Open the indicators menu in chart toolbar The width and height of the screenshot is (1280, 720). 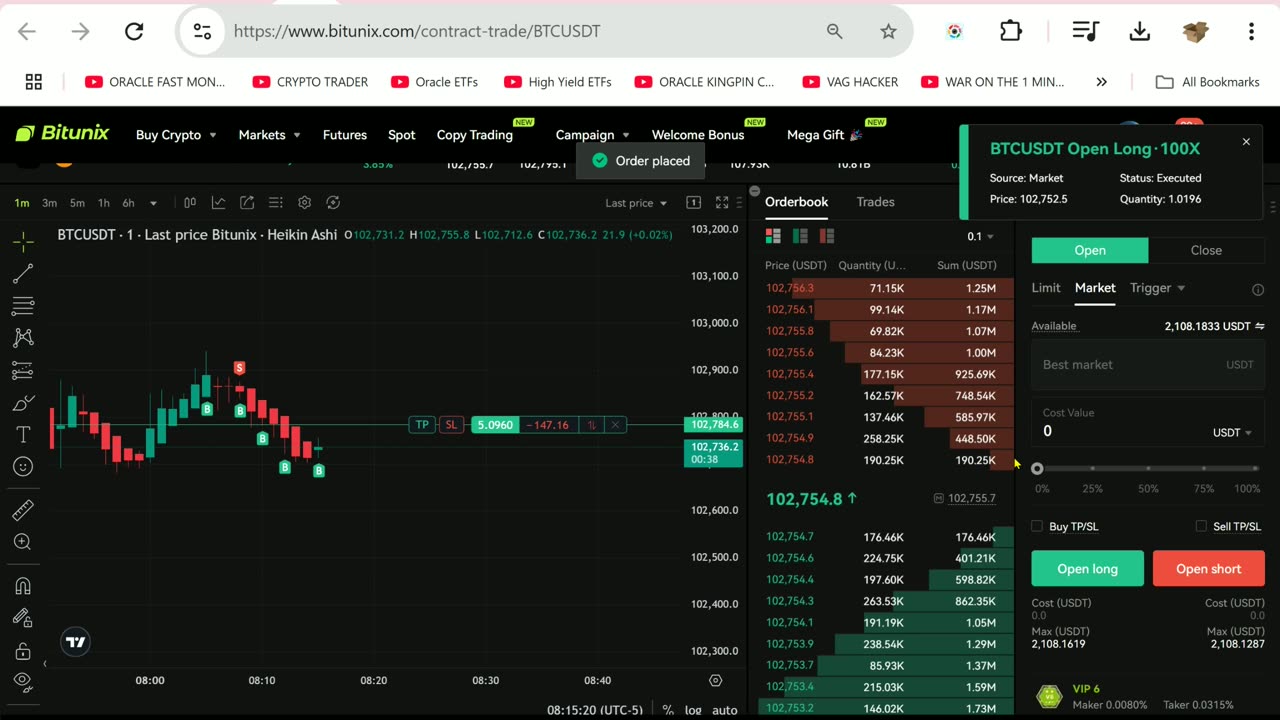(218, 203)
